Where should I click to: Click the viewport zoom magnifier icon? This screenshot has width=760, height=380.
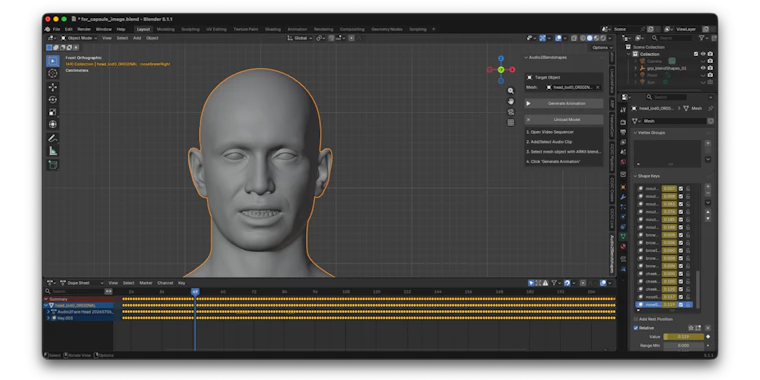click(510, 91)
